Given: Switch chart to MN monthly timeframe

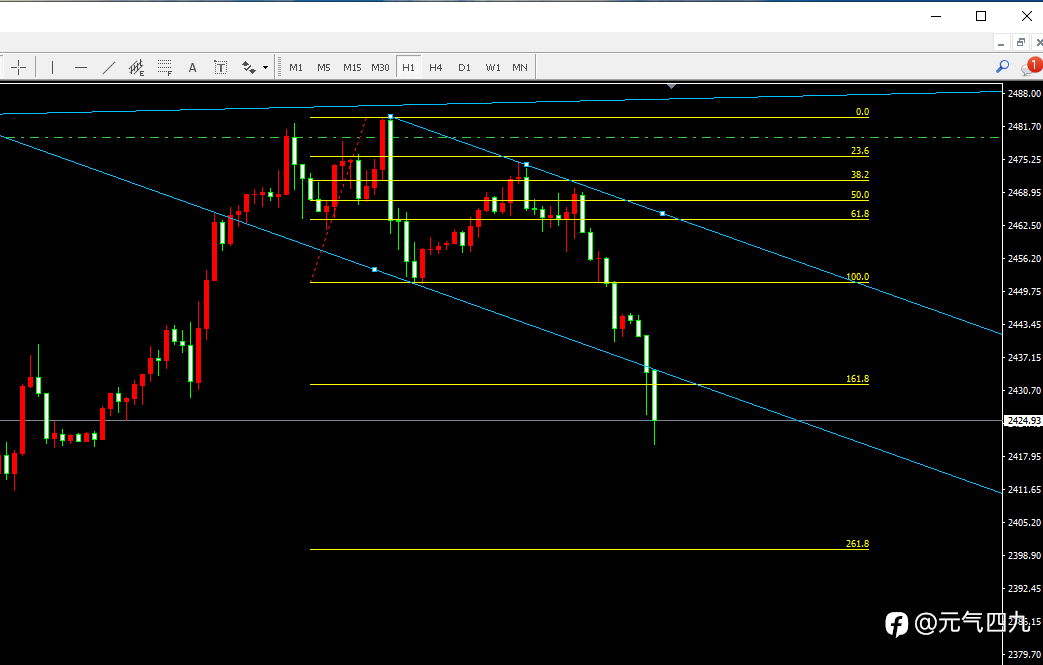Looking at the screenshot, I should pyautogui.click(x=520, y=67).
